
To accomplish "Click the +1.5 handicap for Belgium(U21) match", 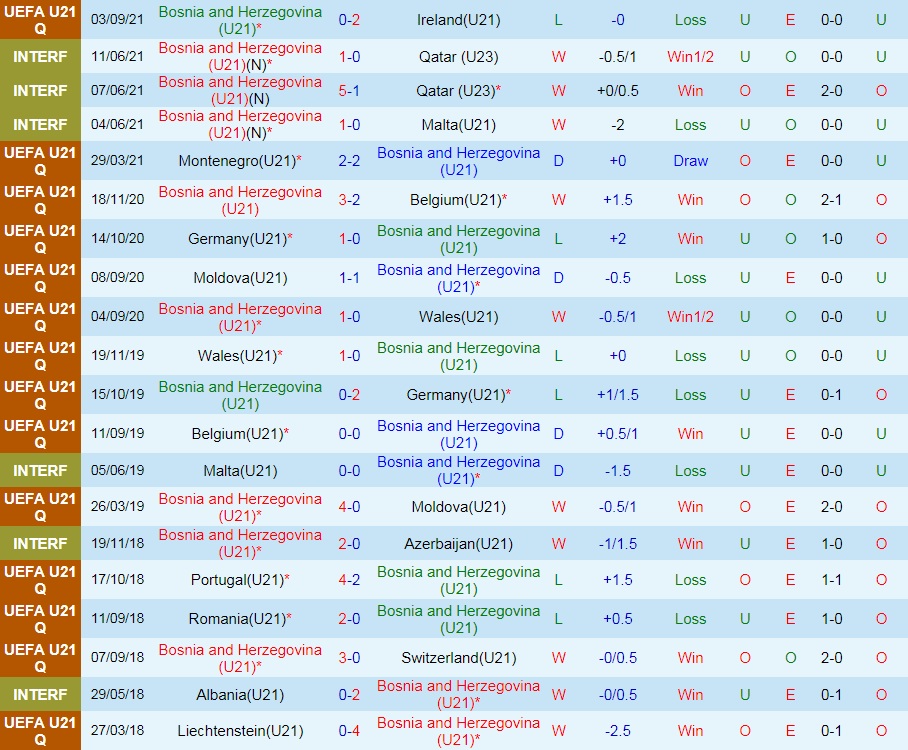I will click(617, 200).
